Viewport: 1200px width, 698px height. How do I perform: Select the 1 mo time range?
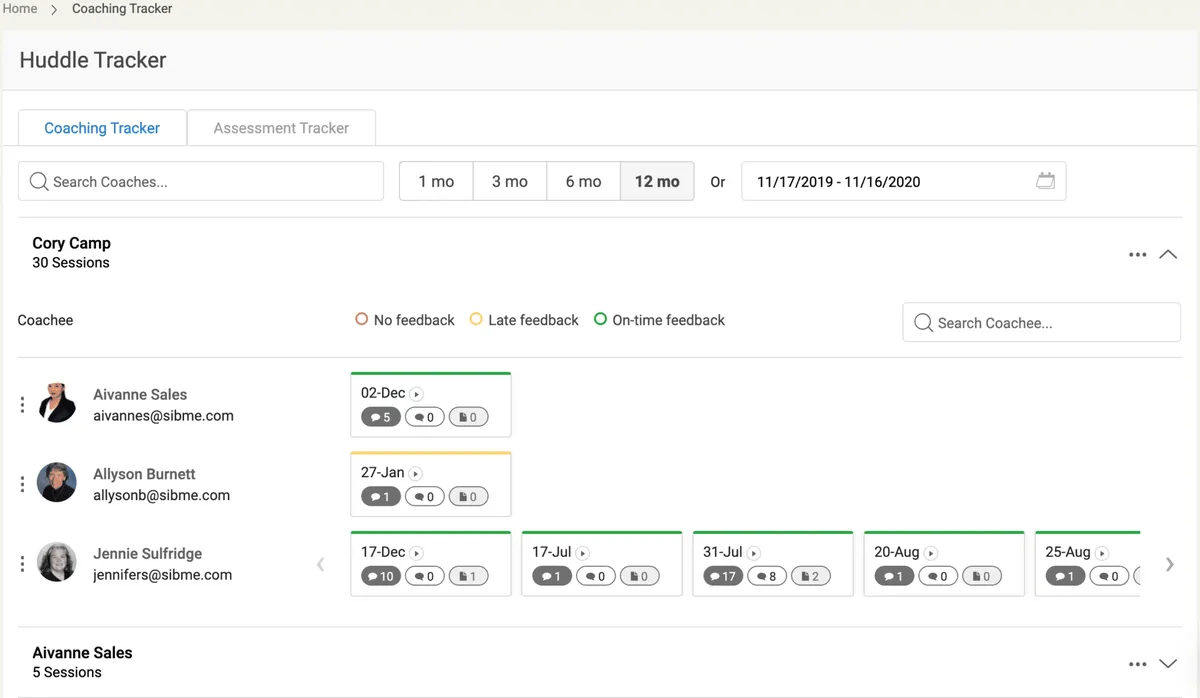coord(436,182)
